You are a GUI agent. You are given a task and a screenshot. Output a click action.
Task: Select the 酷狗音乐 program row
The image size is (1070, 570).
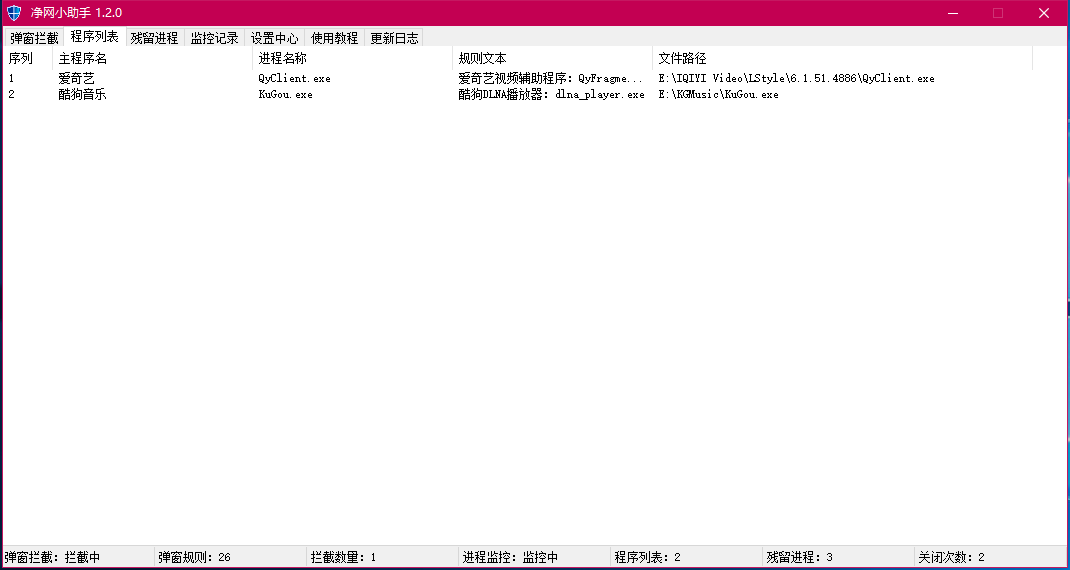tap(82, 94)
